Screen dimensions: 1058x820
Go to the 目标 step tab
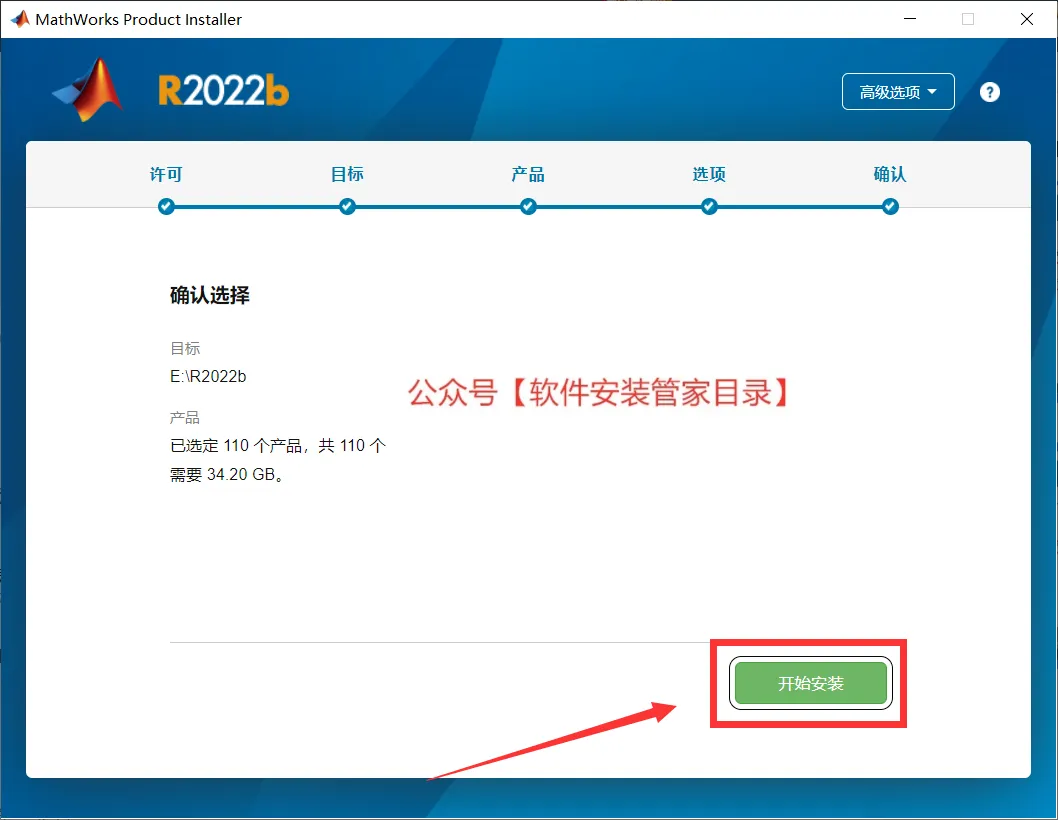pos(347,174)
